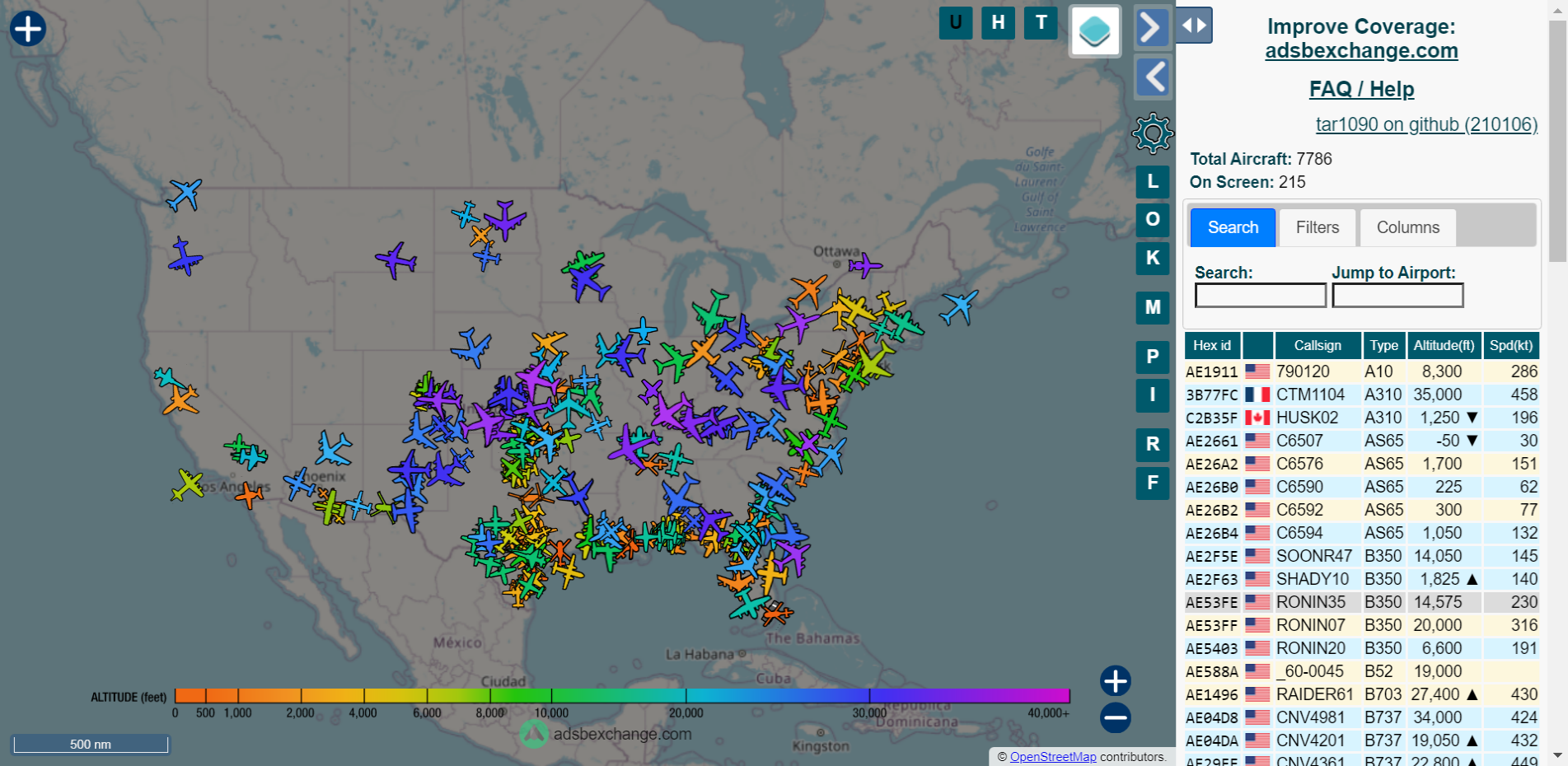Select aircraft row RAIDER61

pyautogui.click(x=1362, y=694)
